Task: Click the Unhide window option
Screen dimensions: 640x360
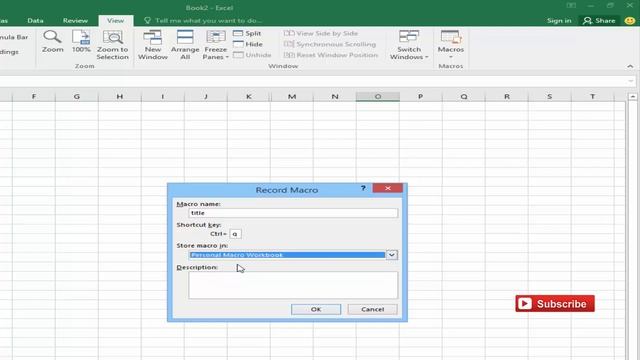Action: pyautogui.click(x=252, y=55)
